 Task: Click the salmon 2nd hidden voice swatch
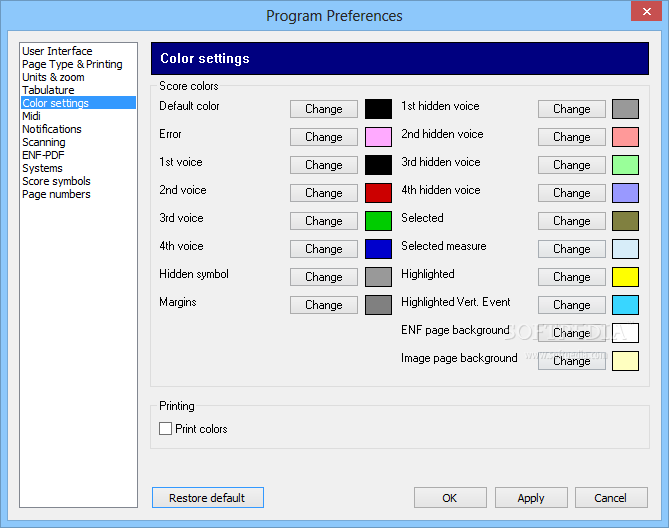(625, 137)
